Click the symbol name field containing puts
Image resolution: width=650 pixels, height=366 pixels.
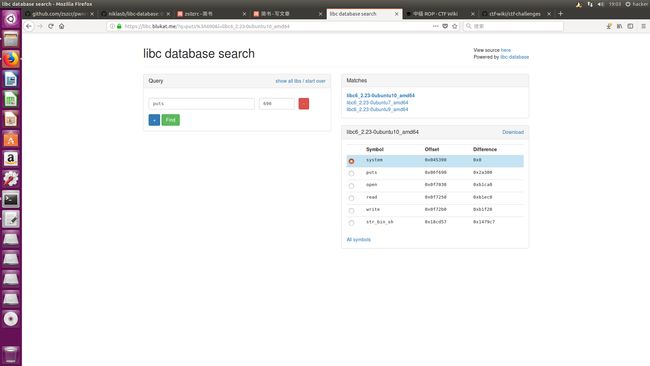201,104
